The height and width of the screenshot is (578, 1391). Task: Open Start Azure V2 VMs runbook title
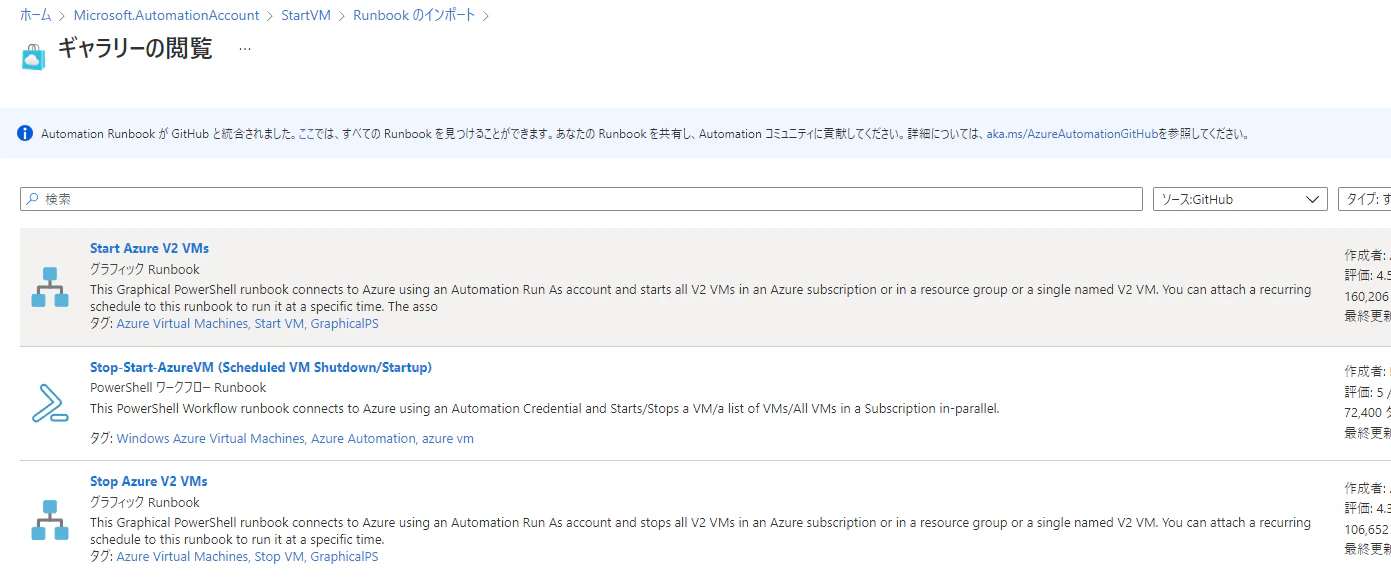pos(149,248)
